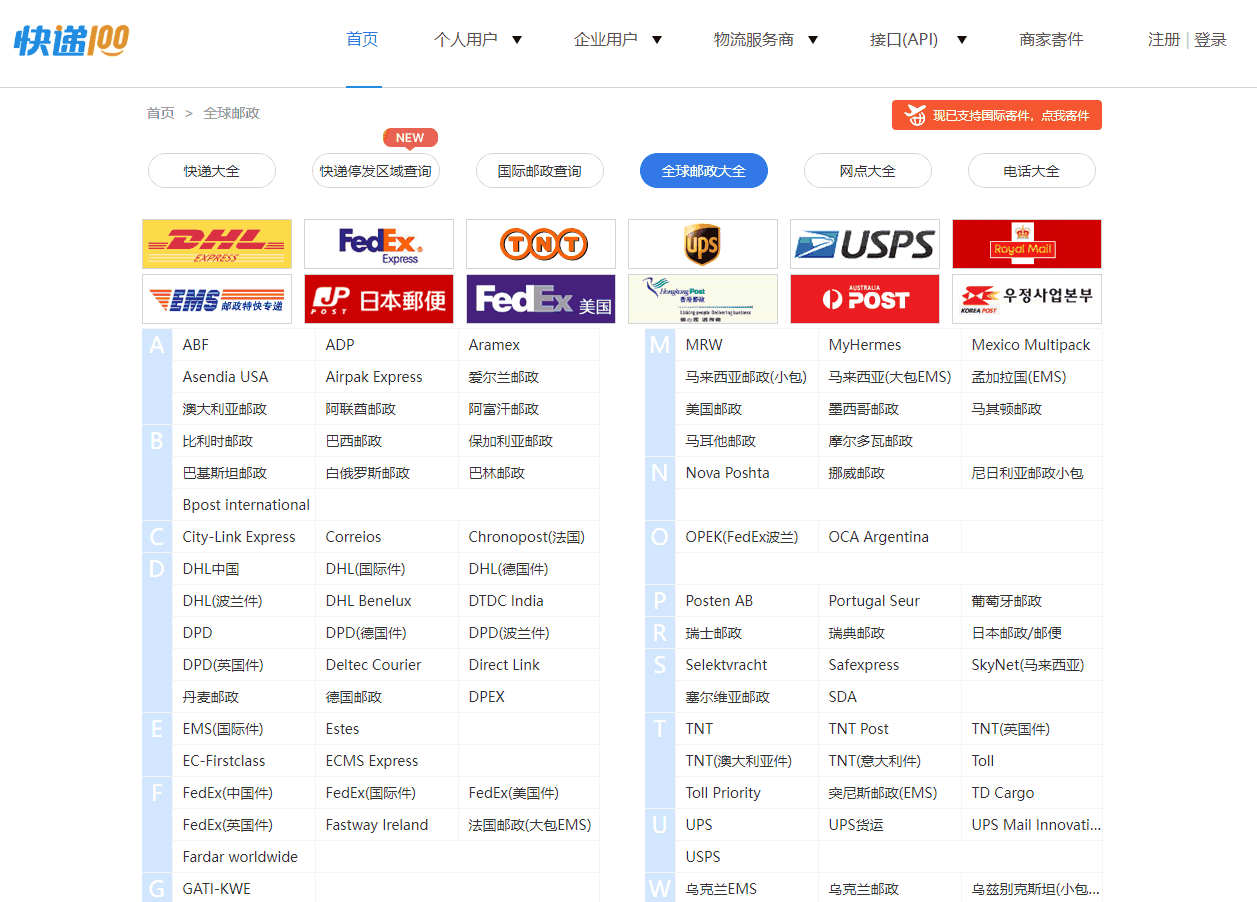The image size is (1257, 902).
Task: Click the Royal Mail logo
Action: pyautogui.click(x=1026, y=243)
